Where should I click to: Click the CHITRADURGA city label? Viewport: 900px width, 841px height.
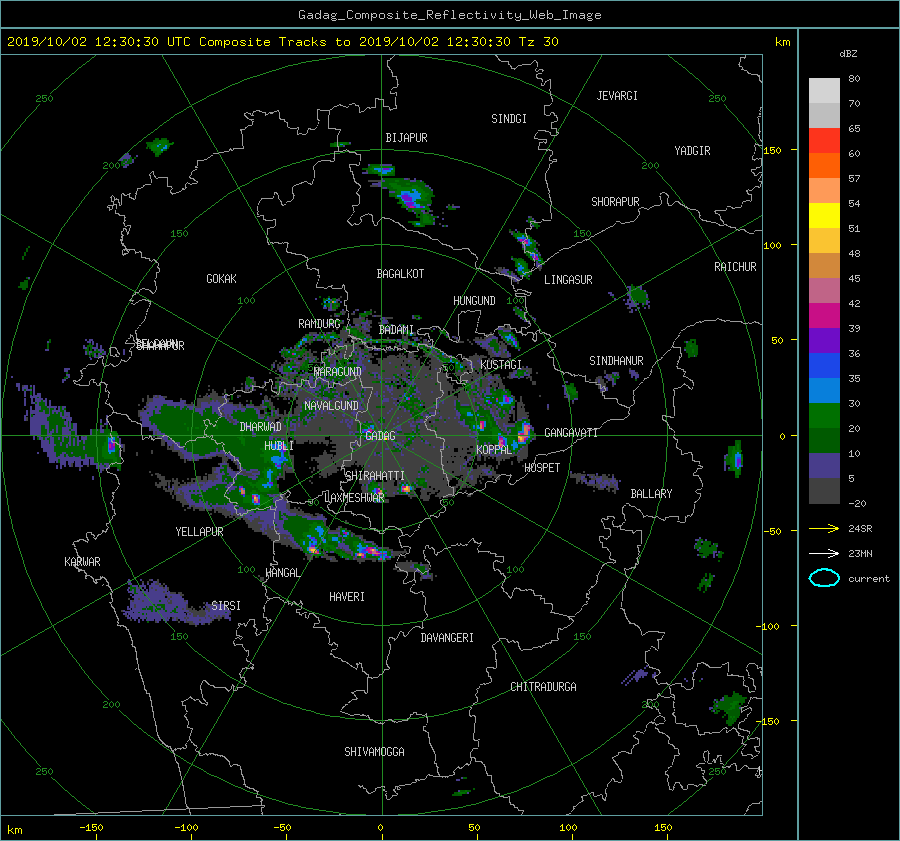[x=543, y=686]
